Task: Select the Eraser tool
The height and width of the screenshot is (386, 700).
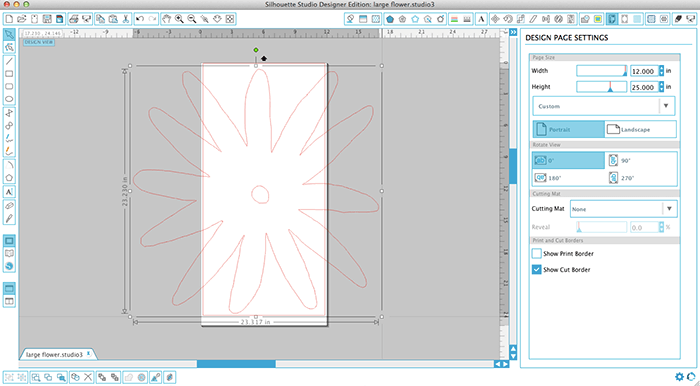Action: (9, 206)
